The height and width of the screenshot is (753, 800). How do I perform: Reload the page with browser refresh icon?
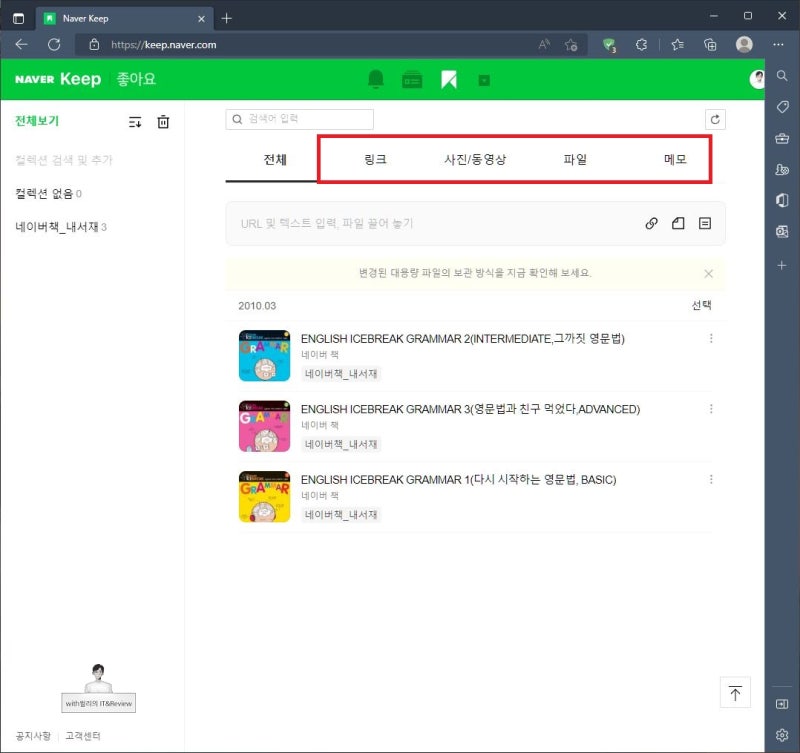tap(54, 44)
